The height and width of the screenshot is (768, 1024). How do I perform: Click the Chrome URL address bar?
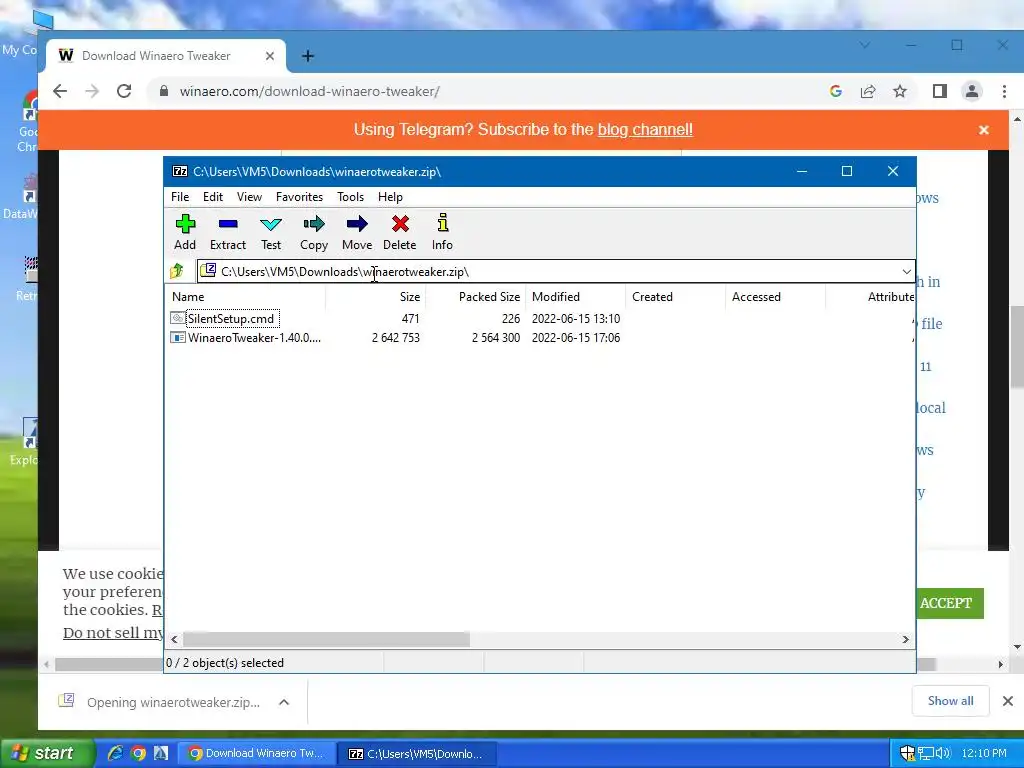coord(490,91)
